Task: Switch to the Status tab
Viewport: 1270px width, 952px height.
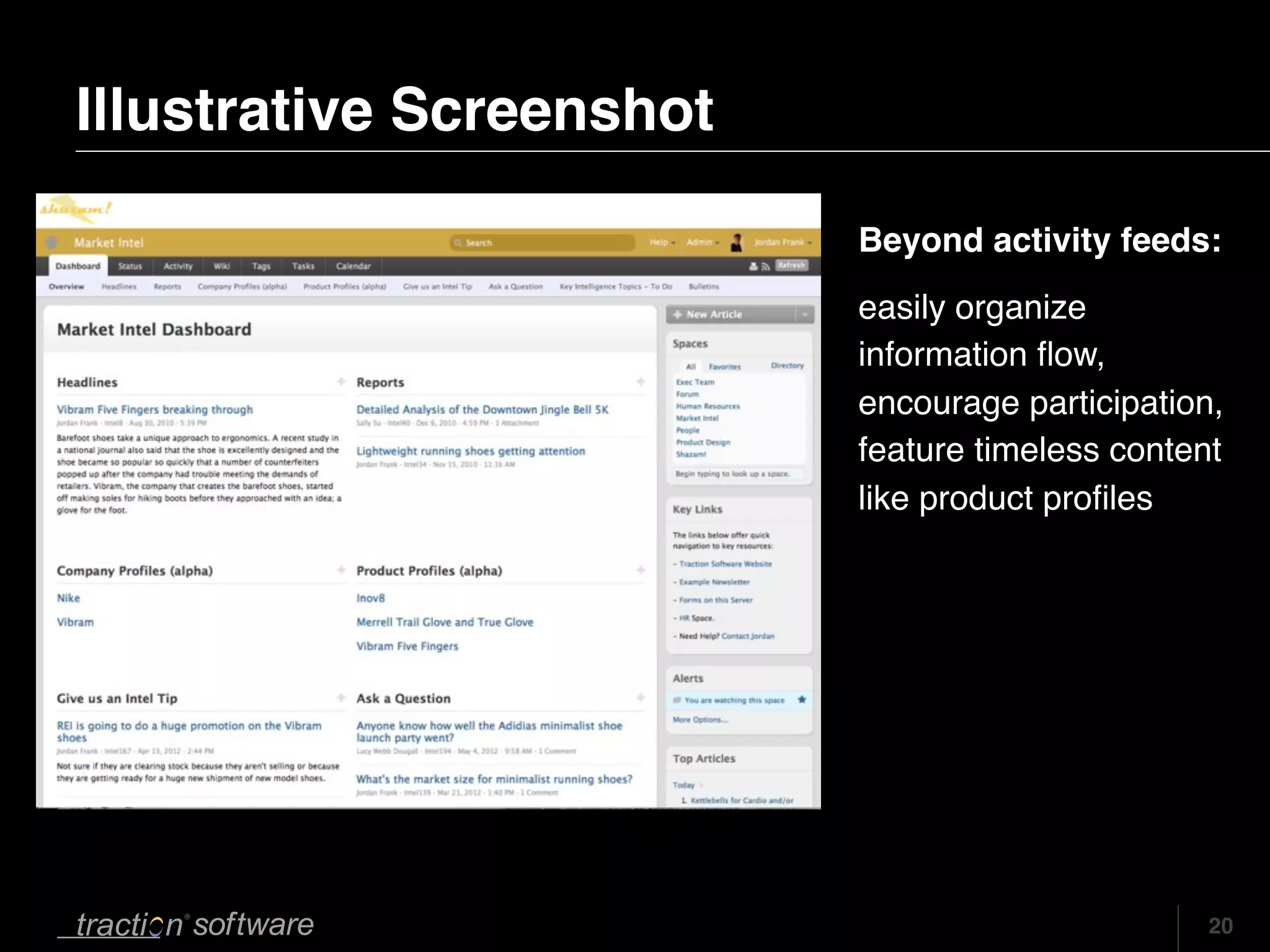Action: click(130, 266)
